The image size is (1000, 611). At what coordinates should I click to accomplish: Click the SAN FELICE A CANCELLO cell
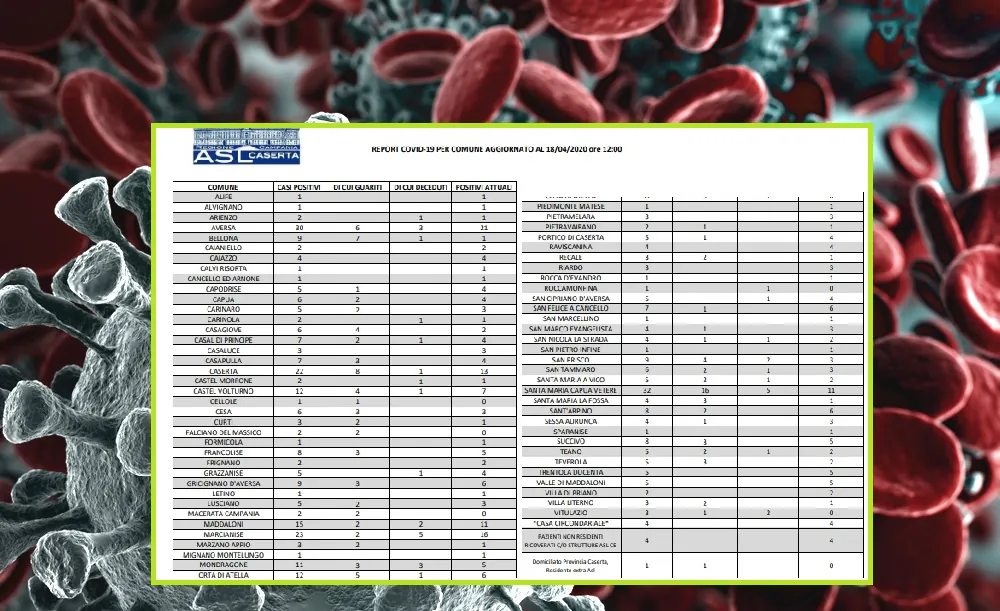(x=571, y=308)
